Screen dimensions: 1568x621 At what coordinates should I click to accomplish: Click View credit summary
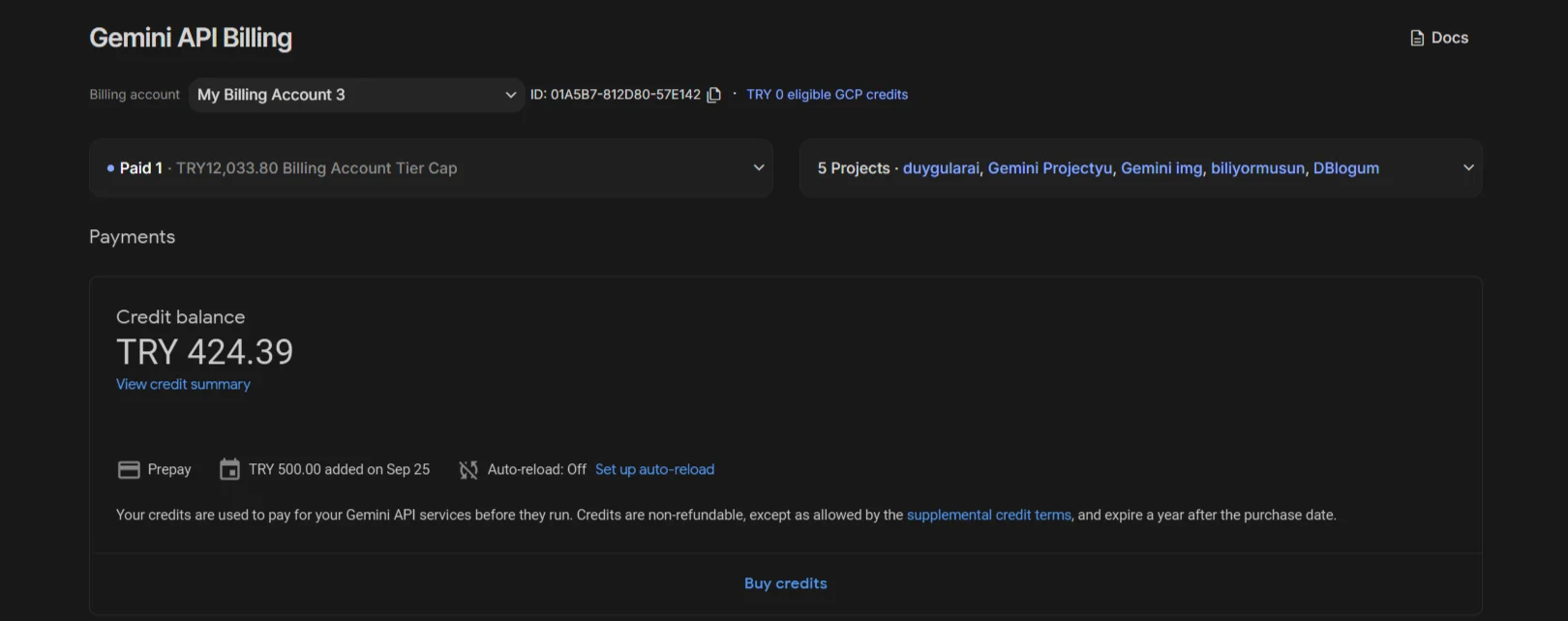click(183, 384)
